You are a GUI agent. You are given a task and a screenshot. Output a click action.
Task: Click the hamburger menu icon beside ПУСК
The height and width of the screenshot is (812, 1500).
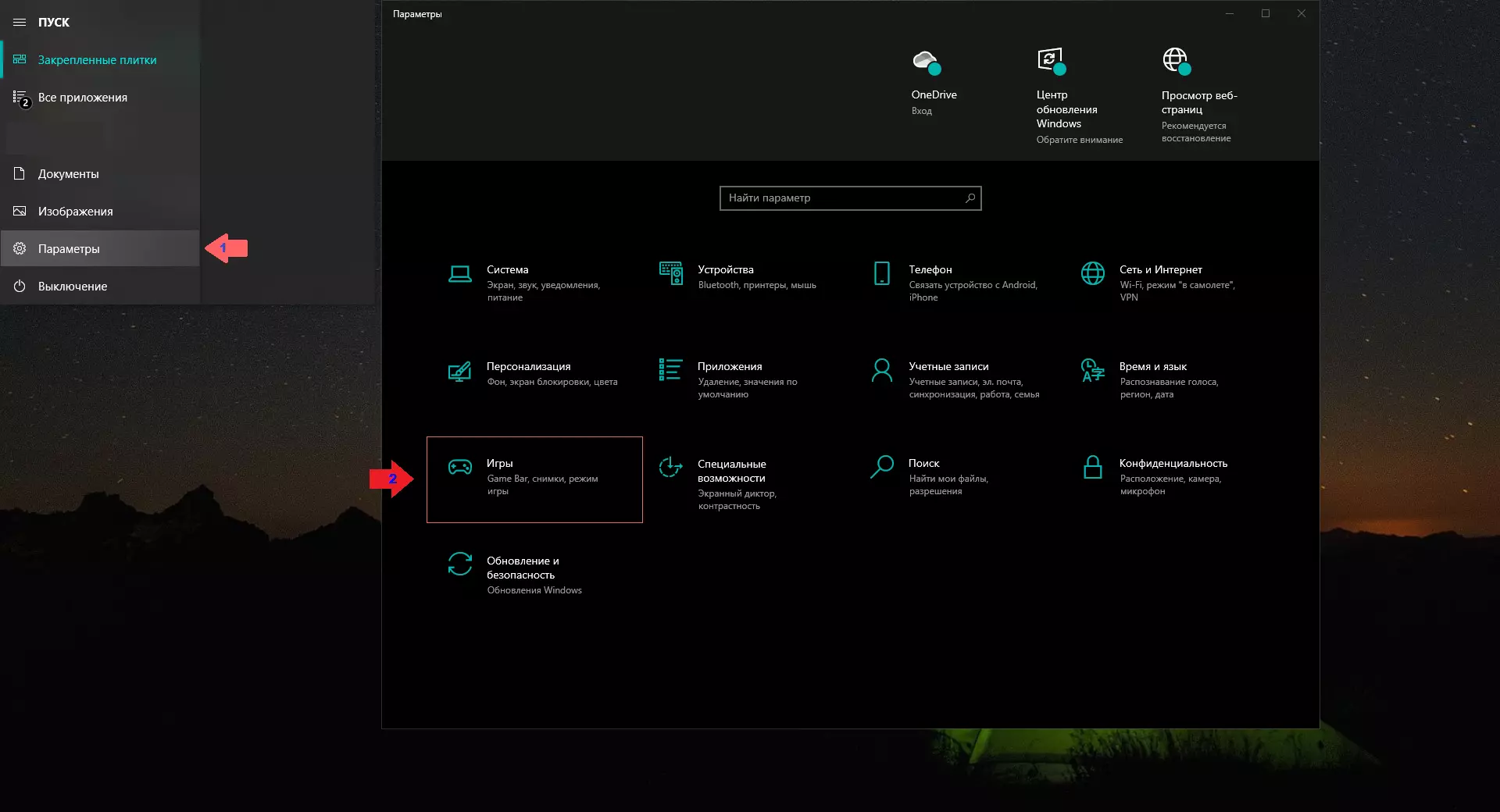[x=20, y=22]
